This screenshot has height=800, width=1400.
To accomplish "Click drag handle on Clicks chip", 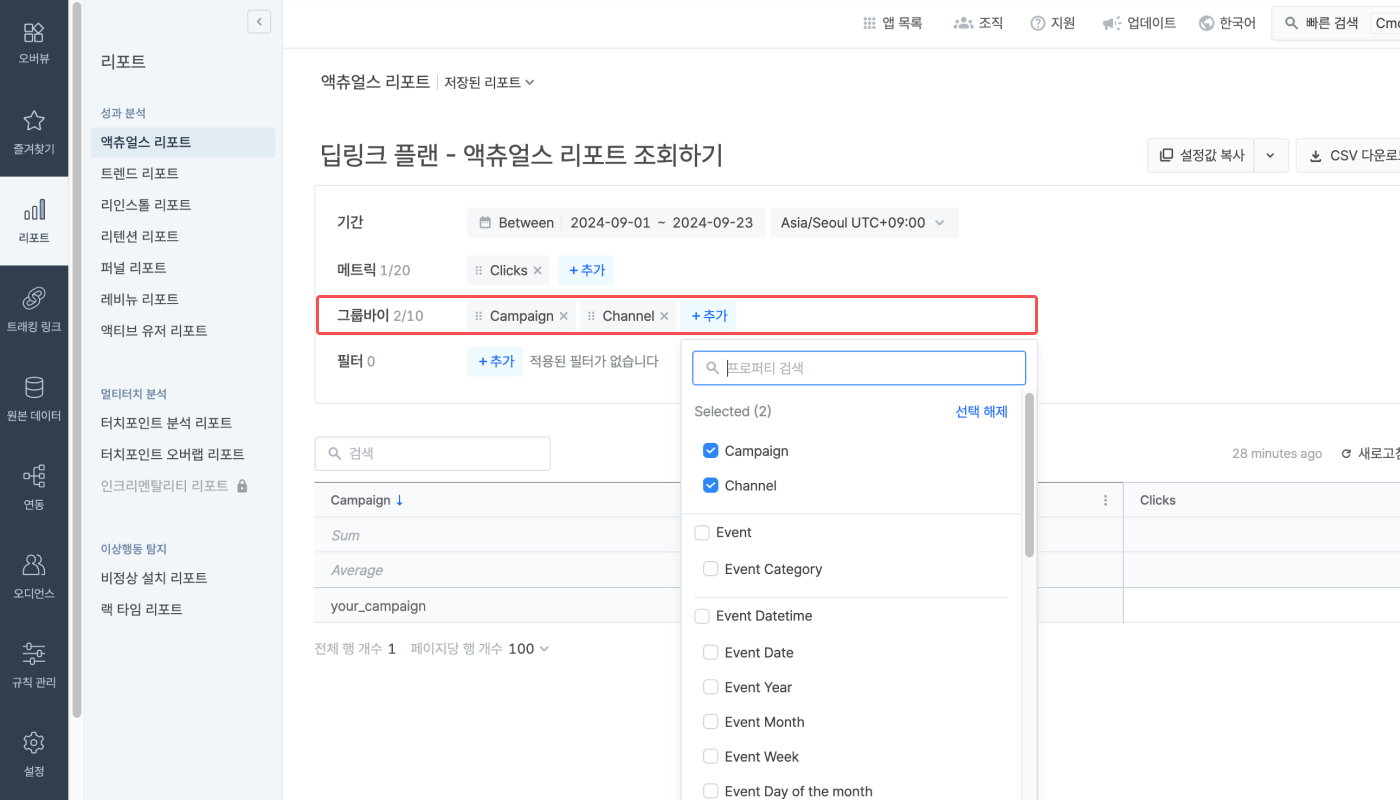I will (479, 270).
